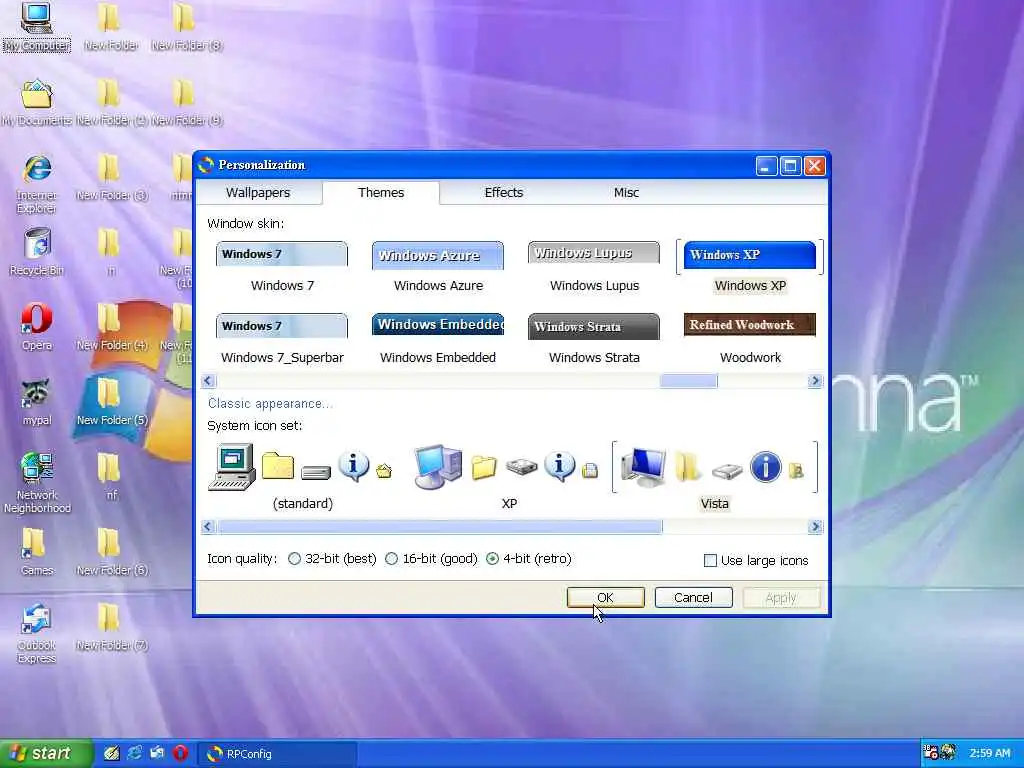The width and height of the screenshot is (1024, 768).
Task: Confirm with the OK button
Action: 605,598
